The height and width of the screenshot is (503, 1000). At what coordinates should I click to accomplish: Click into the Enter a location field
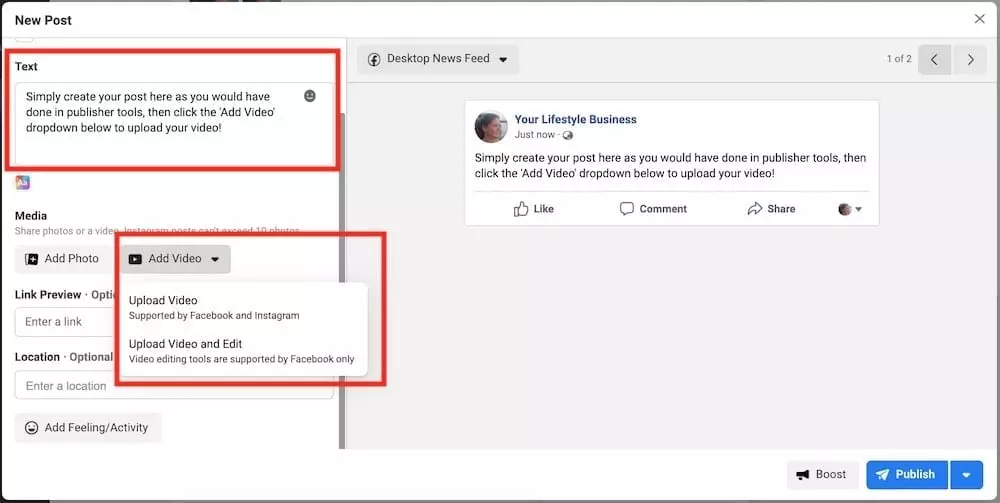click(173, 386)
